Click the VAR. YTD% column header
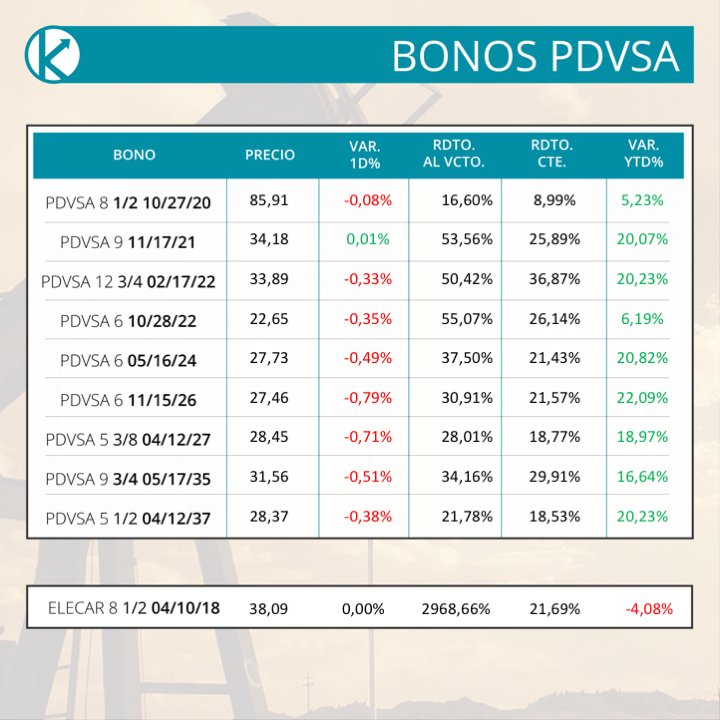Screen dimensions: 720x720 [645, 155]
